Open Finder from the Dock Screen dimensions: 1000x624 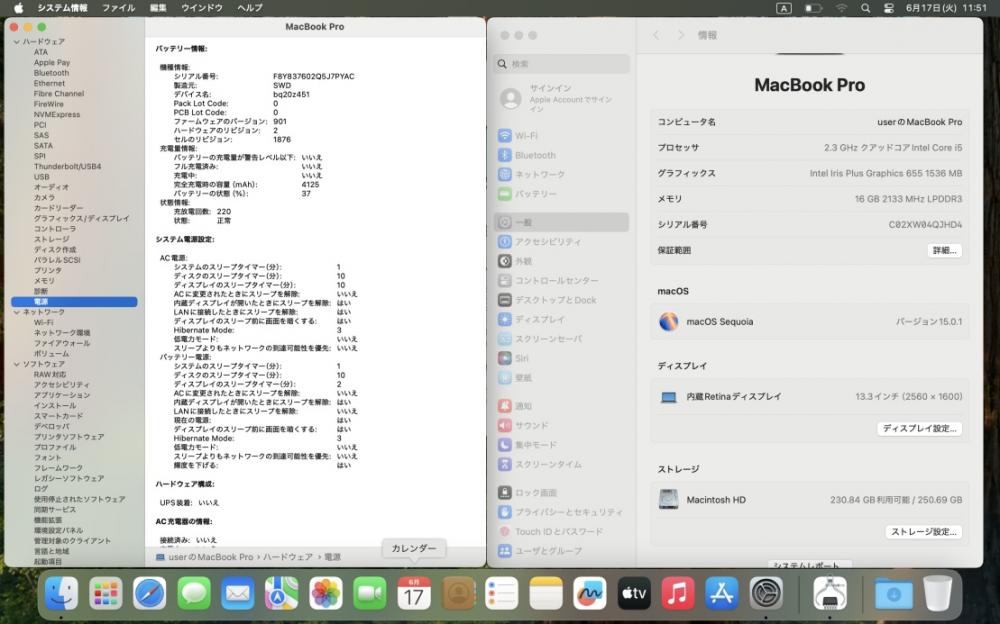pyautogui.click(x=61, y=593)
